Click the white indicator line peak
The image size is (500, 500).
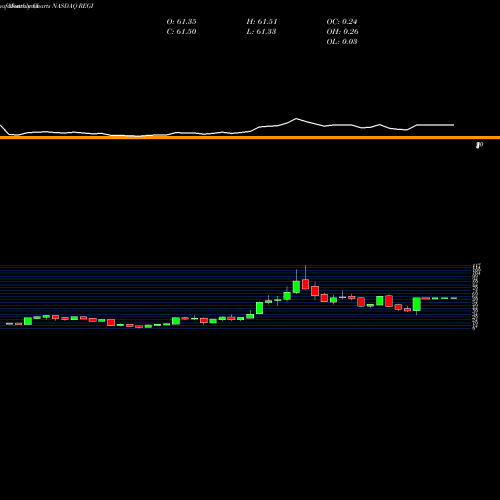pyautogui.click(x=296, y=119)
